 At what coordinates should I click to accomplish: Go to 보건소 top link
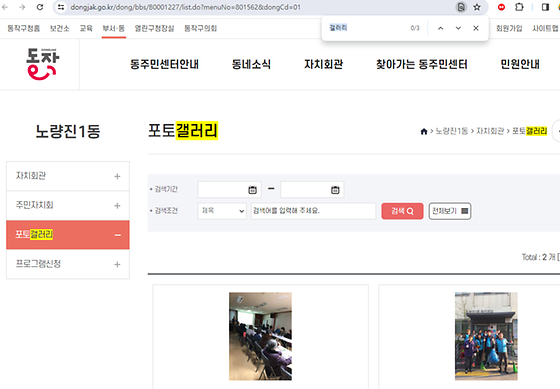(x=59, y=28)
